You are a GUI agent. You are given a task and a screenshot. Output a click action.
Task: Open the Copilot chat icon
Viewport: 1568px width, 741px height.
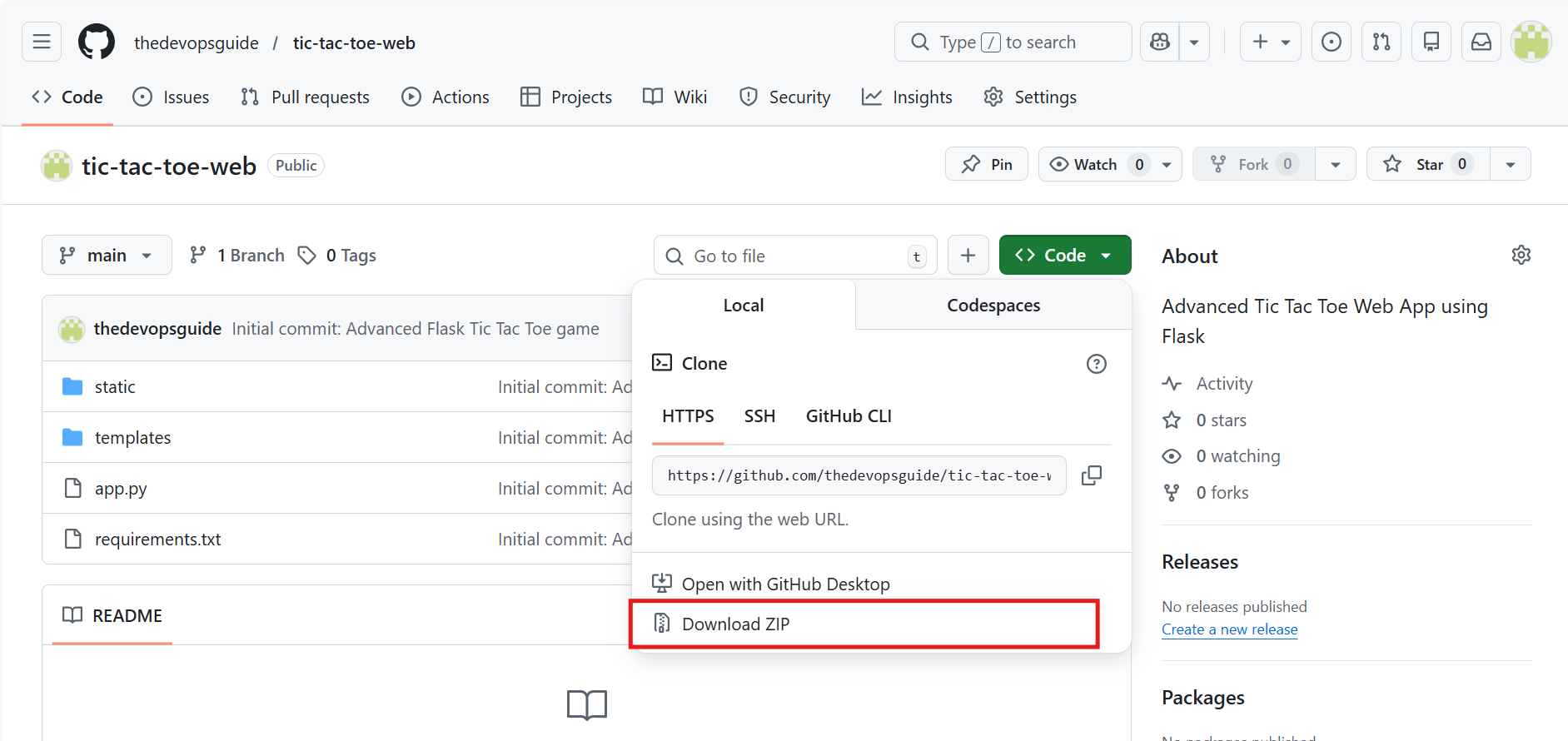click(1160, 42)
